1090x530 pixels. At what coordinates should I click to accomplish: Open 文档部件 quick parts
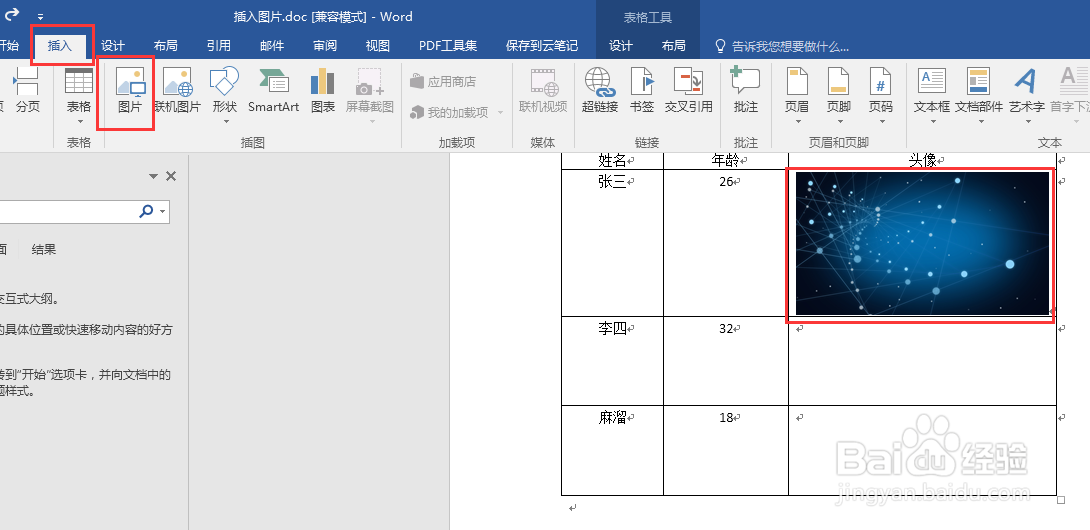[979, 95]
